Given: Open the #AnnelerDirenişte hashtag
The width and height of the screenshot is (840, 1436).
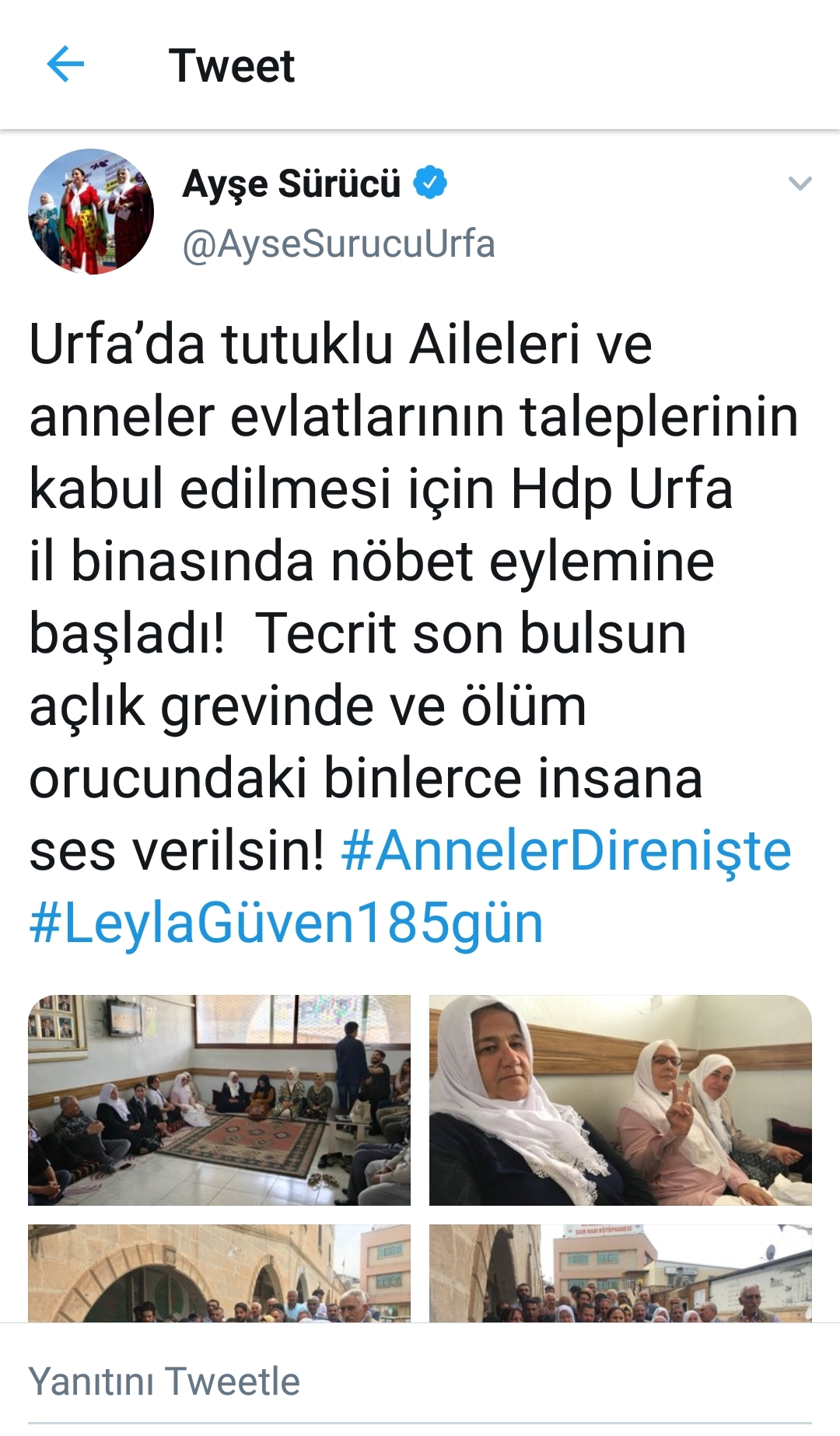Looking at the screenshot, I should coord(566,851).
